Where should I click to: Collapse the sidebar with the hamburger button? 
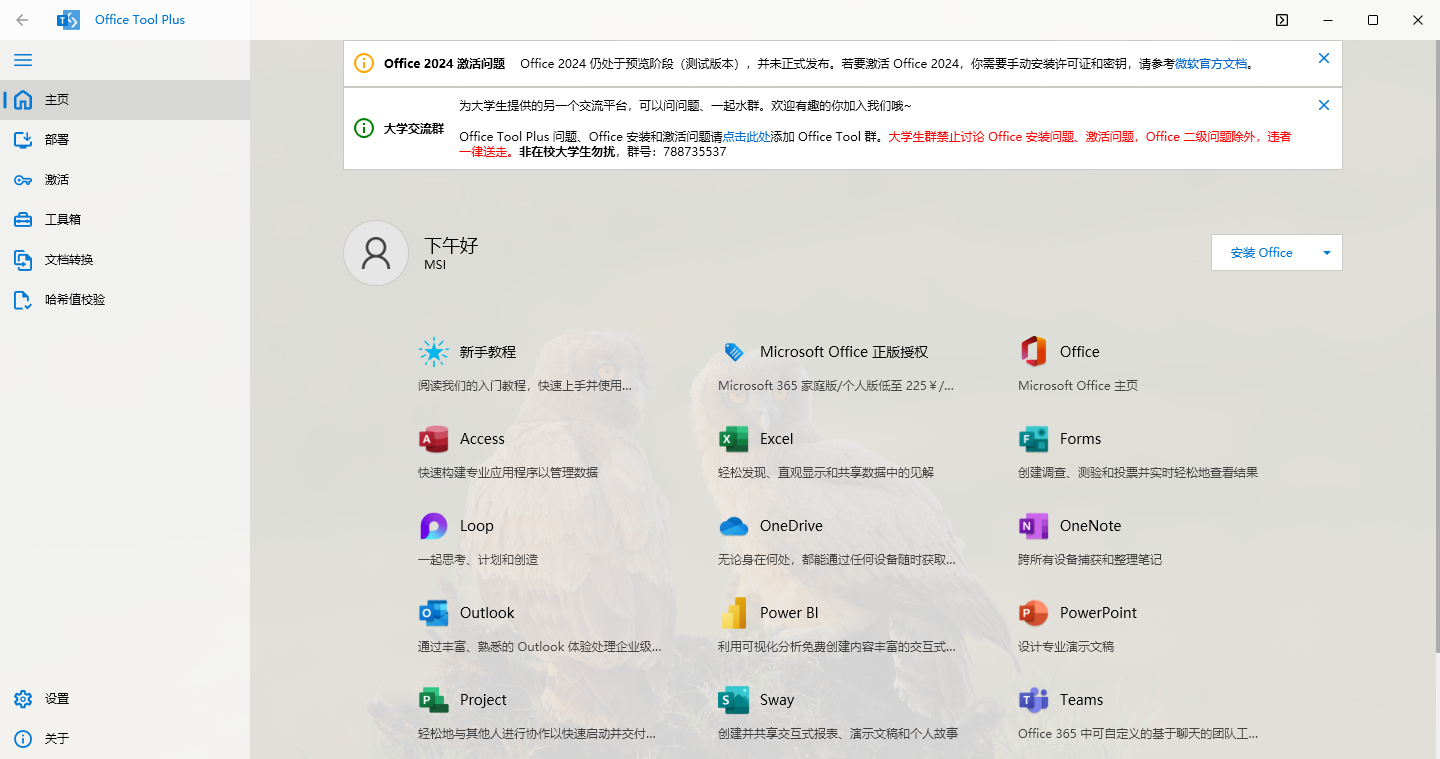pyautogui.click(x=22, y=59)
